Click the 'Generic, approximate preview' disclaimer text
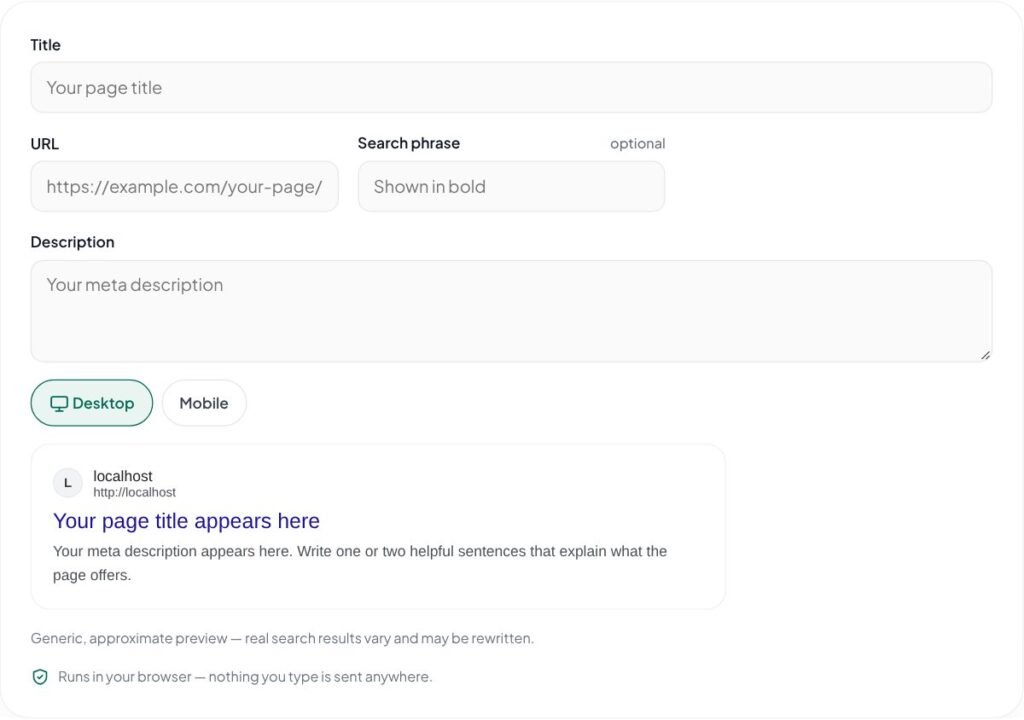Screen dimensions: 1024x720 click(x=282, y=638)
